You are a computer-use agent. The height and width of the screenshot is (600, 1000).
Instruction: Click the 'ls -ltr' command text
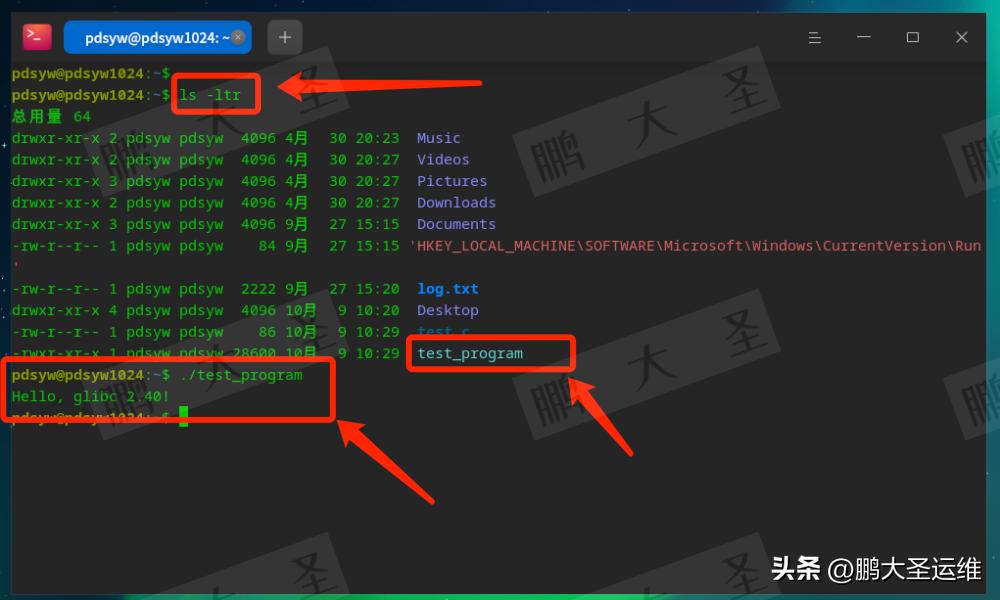(210, 95)
